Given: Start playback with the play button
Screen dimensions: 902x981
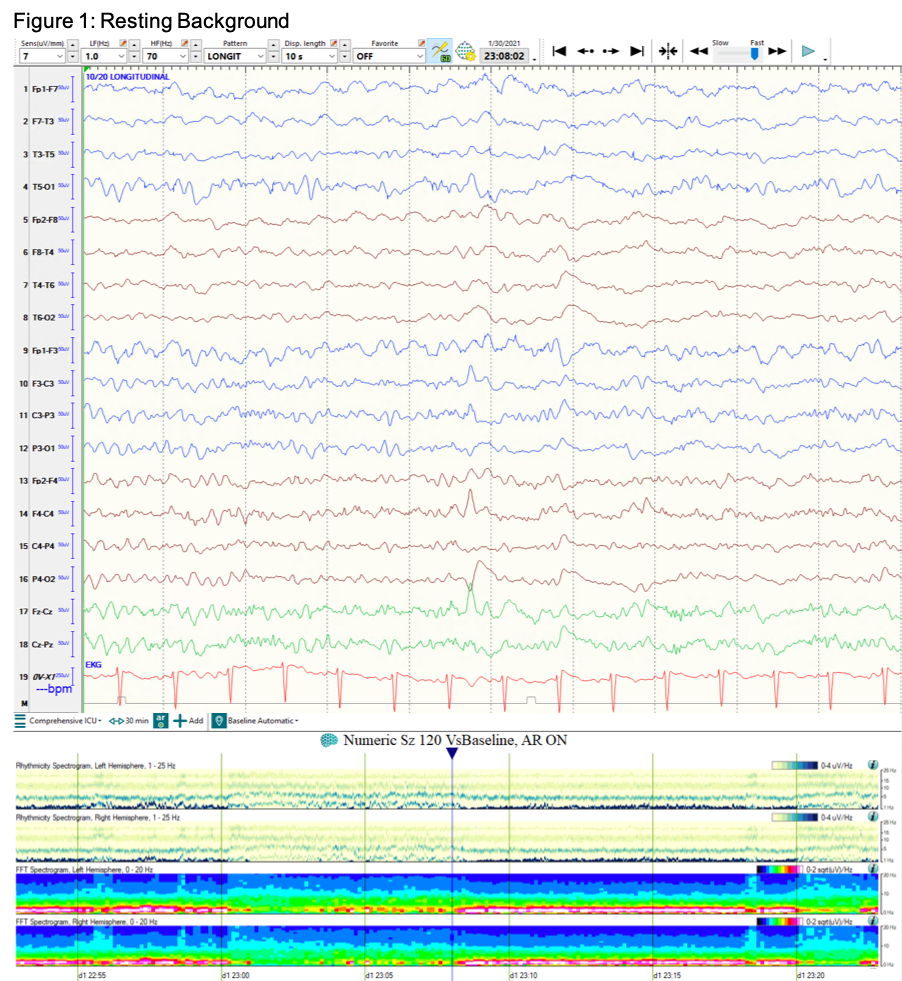Looking at the screenshot, I should (808, 51).
